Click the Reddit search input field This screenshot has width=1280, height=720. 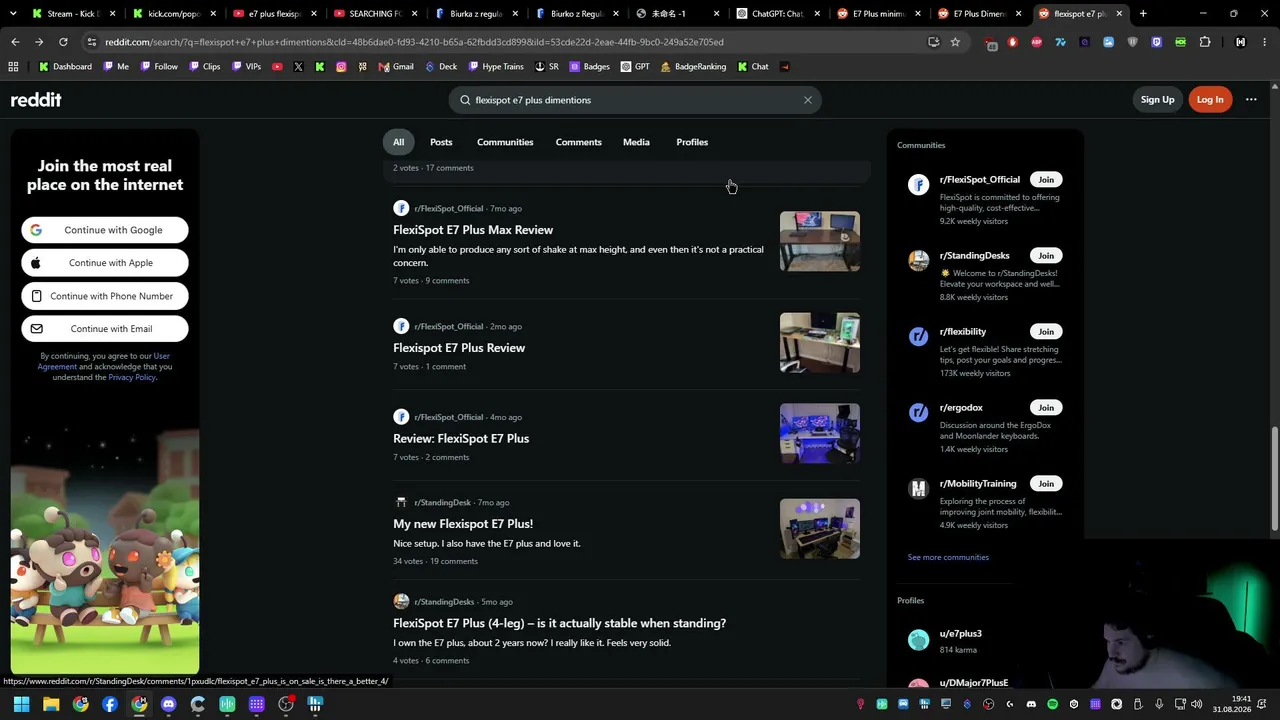pyautogui.click(x=634, y=100)
